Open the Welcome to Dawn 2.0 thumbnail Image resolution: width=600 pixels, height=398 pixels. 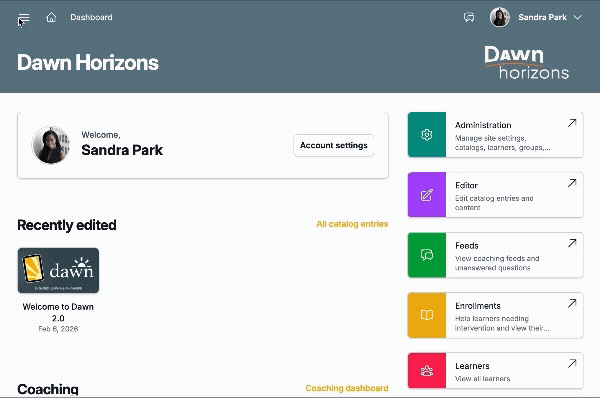coord(58,271)
